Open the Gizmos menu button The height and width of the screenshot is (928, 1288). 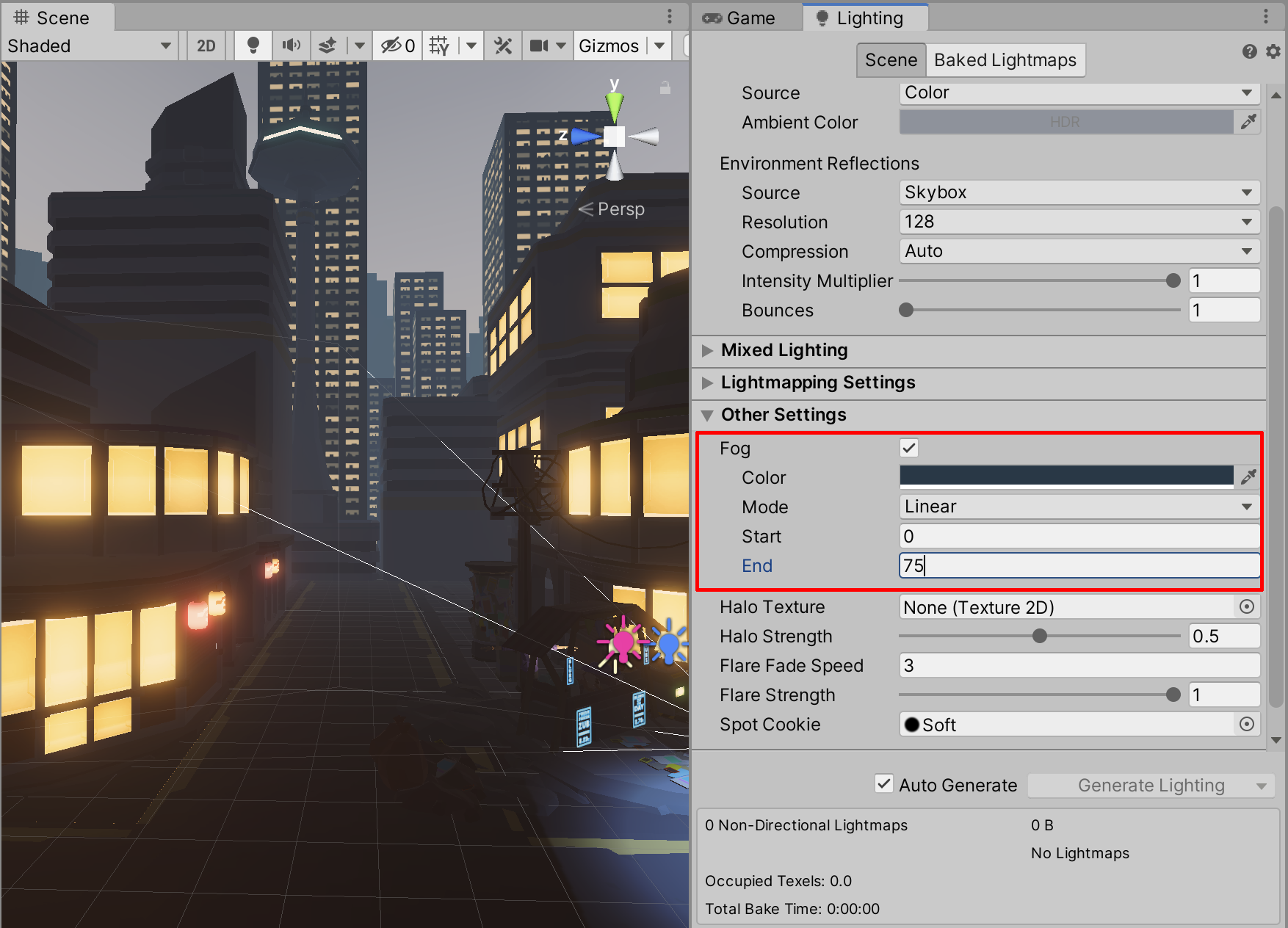609,46
